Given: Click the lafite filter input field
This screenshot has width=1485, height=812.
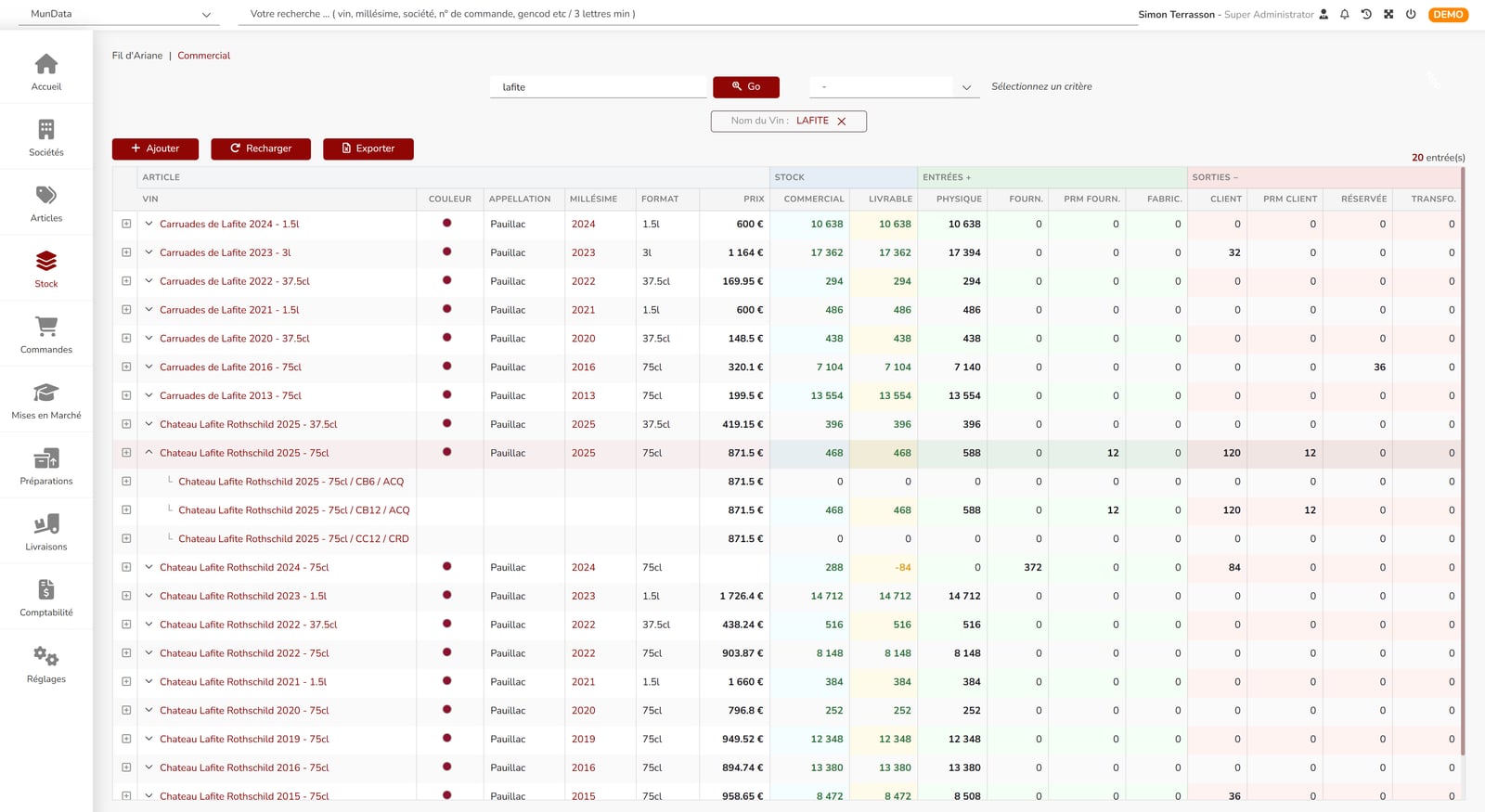Looking at the screenshot, I should click(x=599, y=87).
